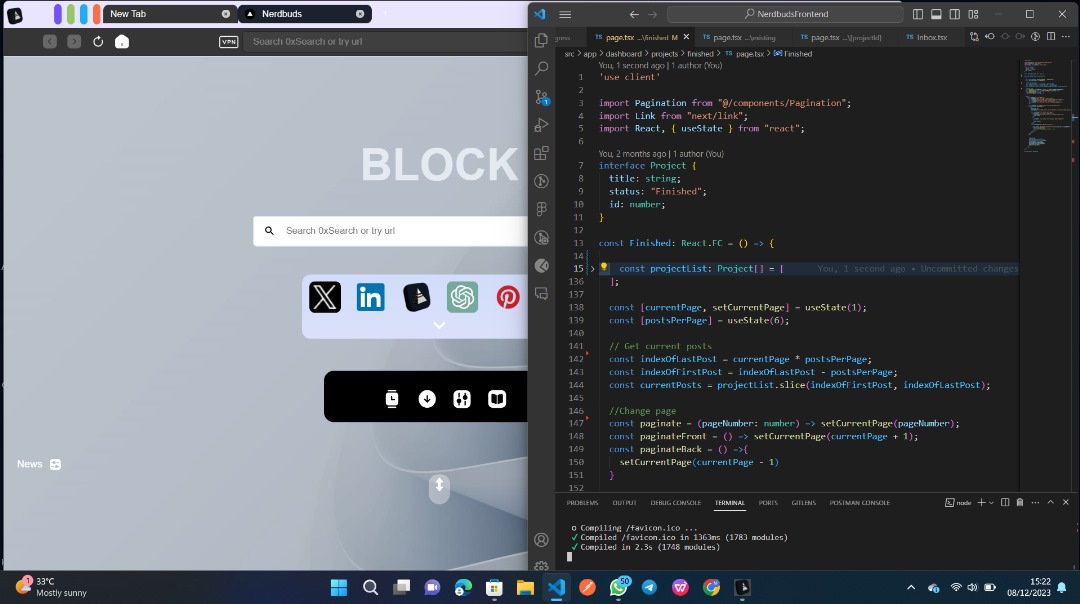Open editor More Actions ellipsis
This screenshot has height=604, width=1080.
point(1066,37)
